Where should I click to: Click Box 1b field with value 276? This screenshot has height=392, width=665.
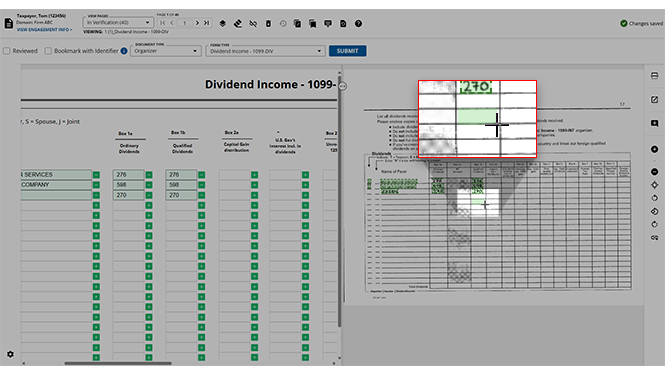[x=181, y=174]
